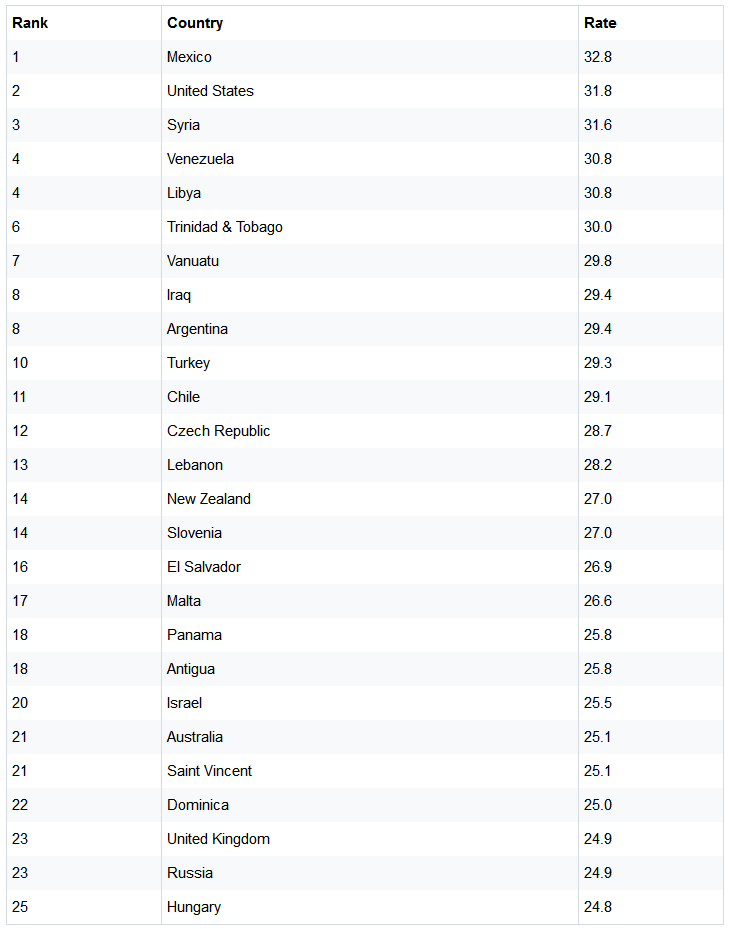
Task: Click the United States entry
Action: pos(210,91)
